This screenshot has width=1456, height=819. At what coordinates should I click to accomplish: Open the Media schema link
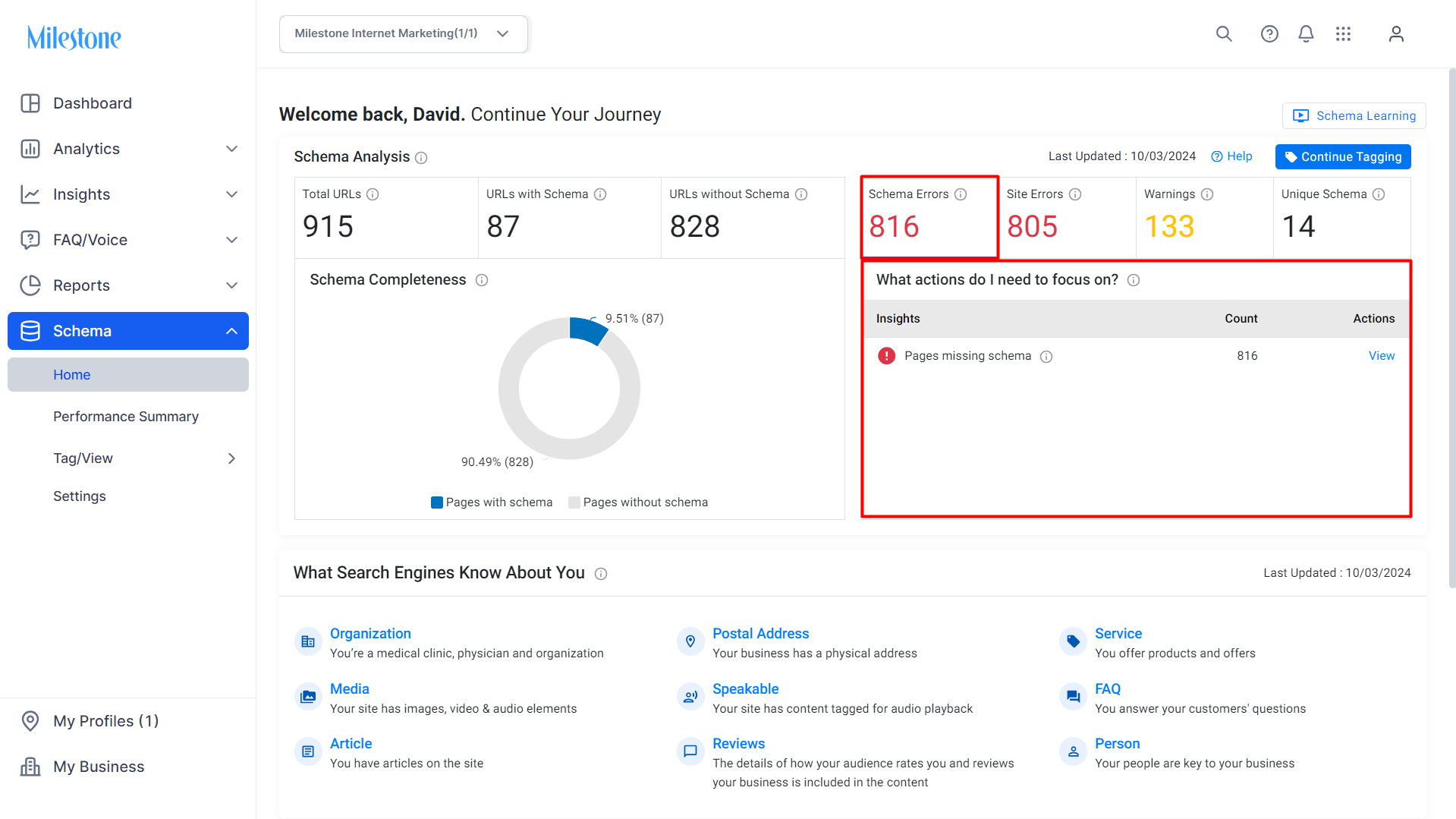[350, 689]
